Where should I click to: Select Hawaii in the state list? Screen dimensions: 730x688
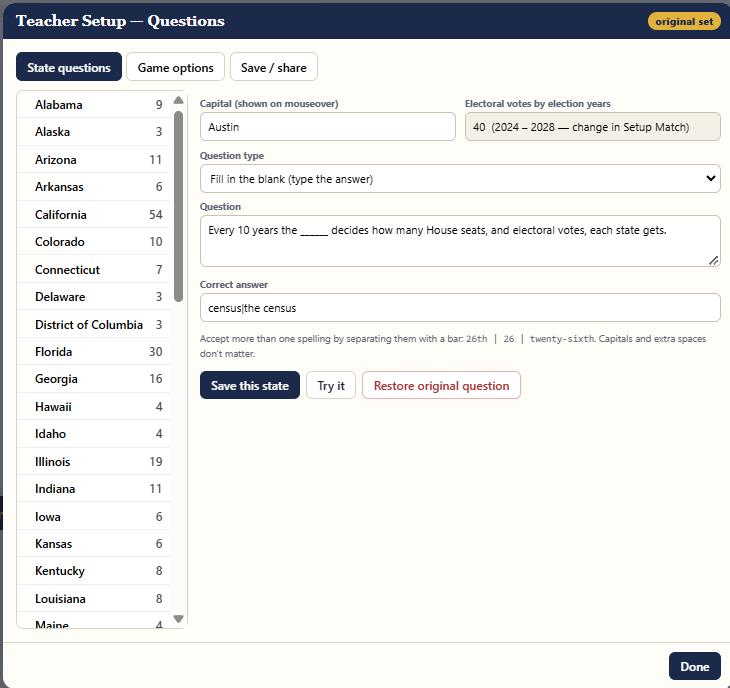94,406
